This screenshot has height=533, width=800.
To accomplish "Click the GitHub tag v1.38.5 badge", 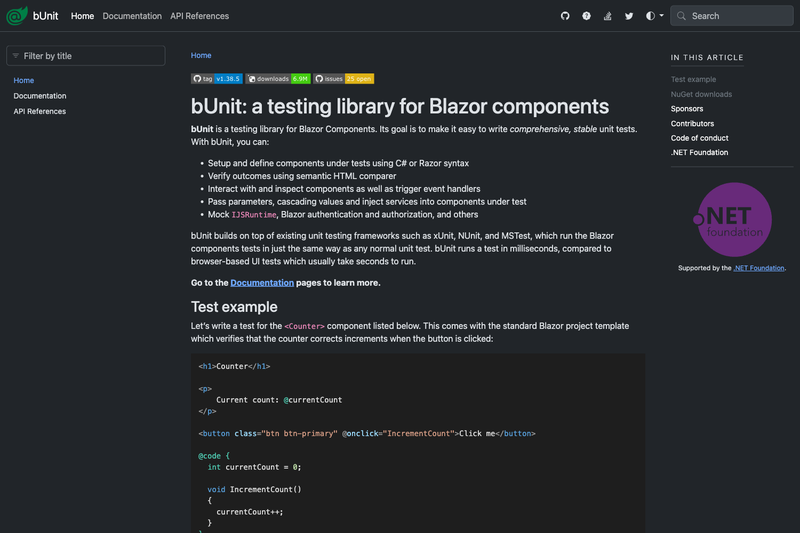I will [217, 79].
